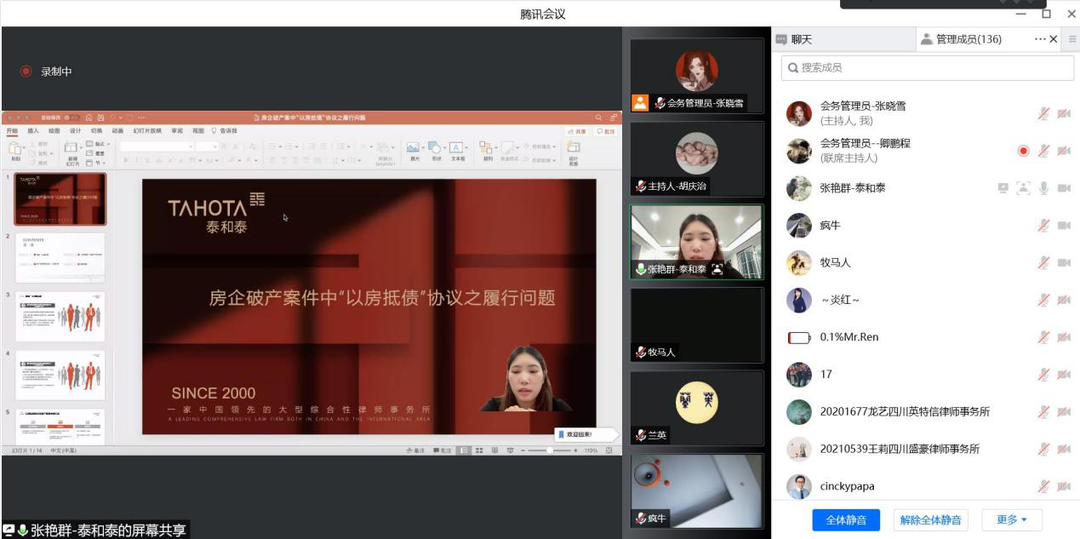
Task: Open the 幻灯片放映 slideshow ribbon tab
Action: point(147,131)
